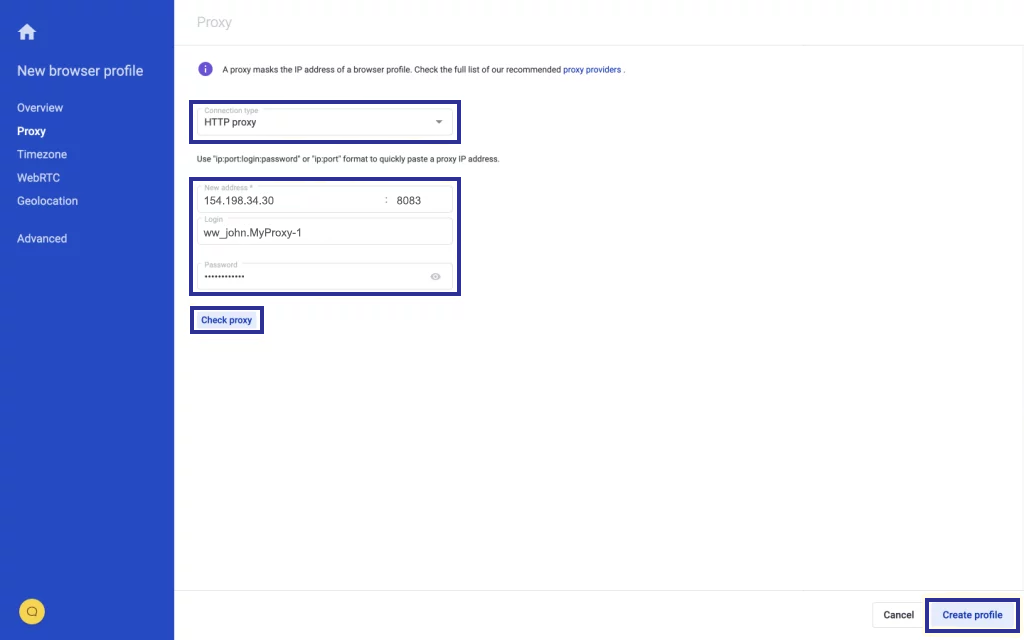
Task: Click the port field showing 8083
Action: pyautogui.click(x=420, y=201)
